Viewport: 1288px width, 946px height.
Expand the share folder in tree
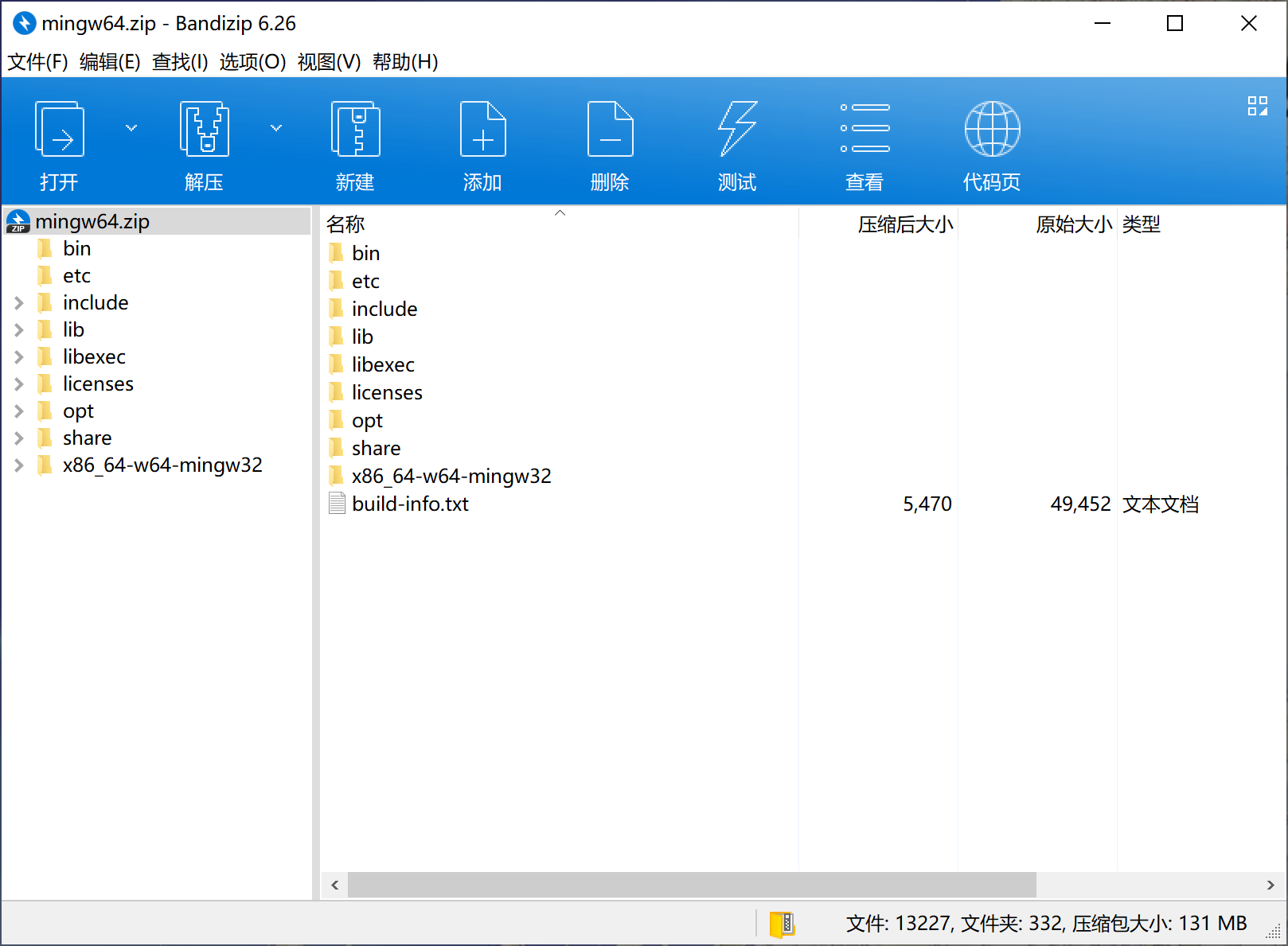coord(19,438)
